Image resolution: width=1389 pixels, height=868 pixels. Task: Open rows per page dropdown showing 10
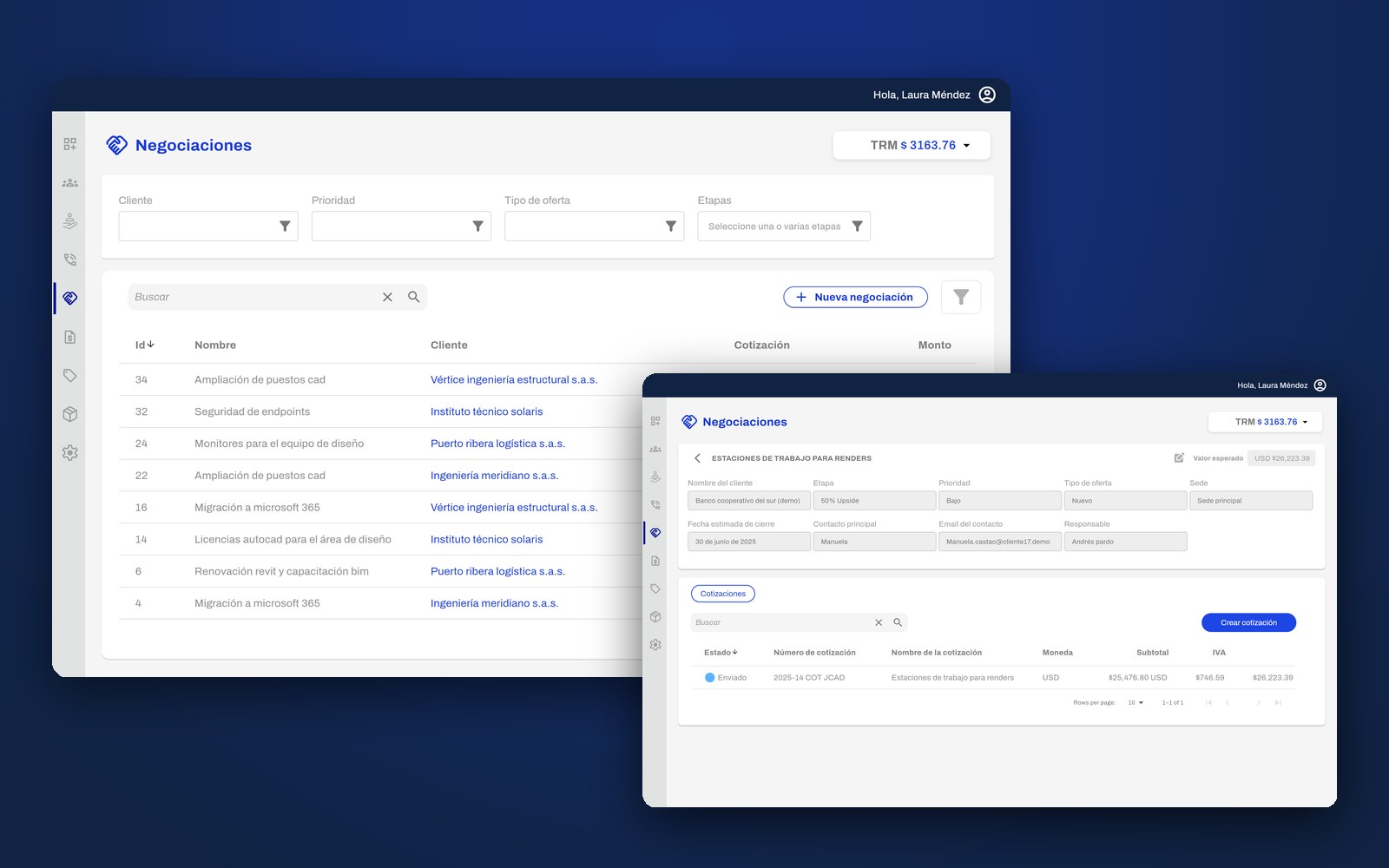pyautogui.click(x=1136, y=702)
